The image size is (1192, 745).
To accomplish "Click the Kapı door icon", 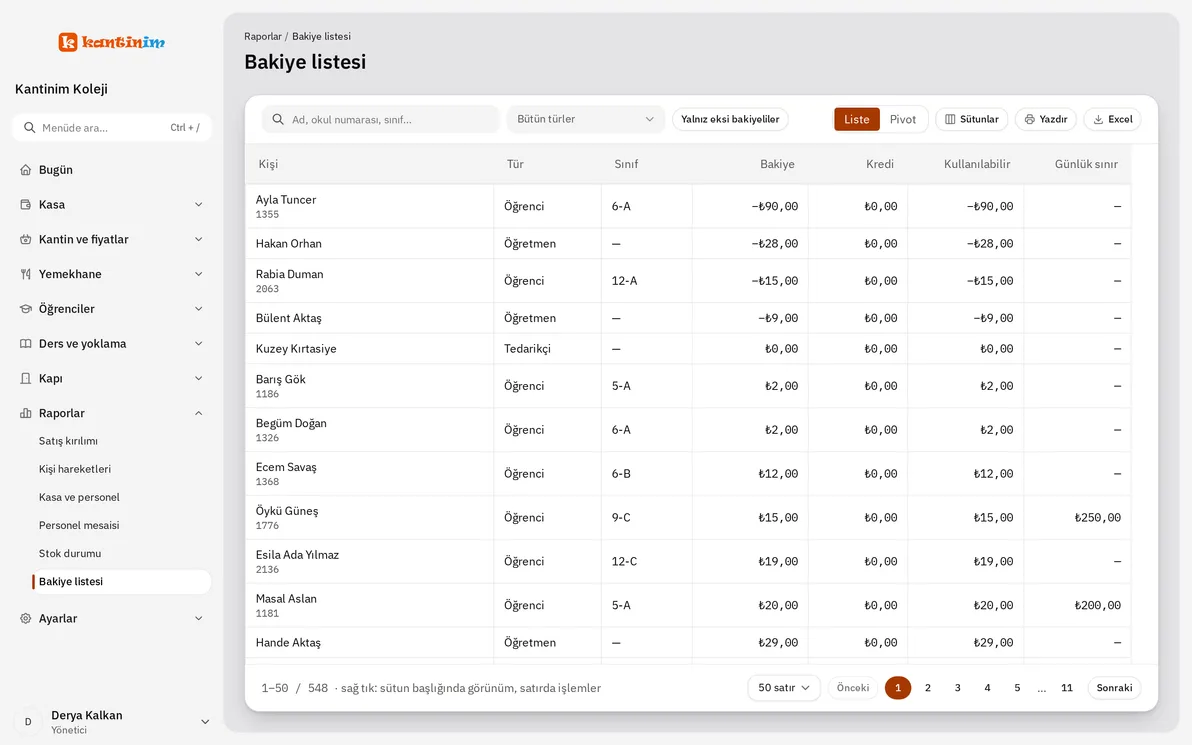I will coord(26,379).
